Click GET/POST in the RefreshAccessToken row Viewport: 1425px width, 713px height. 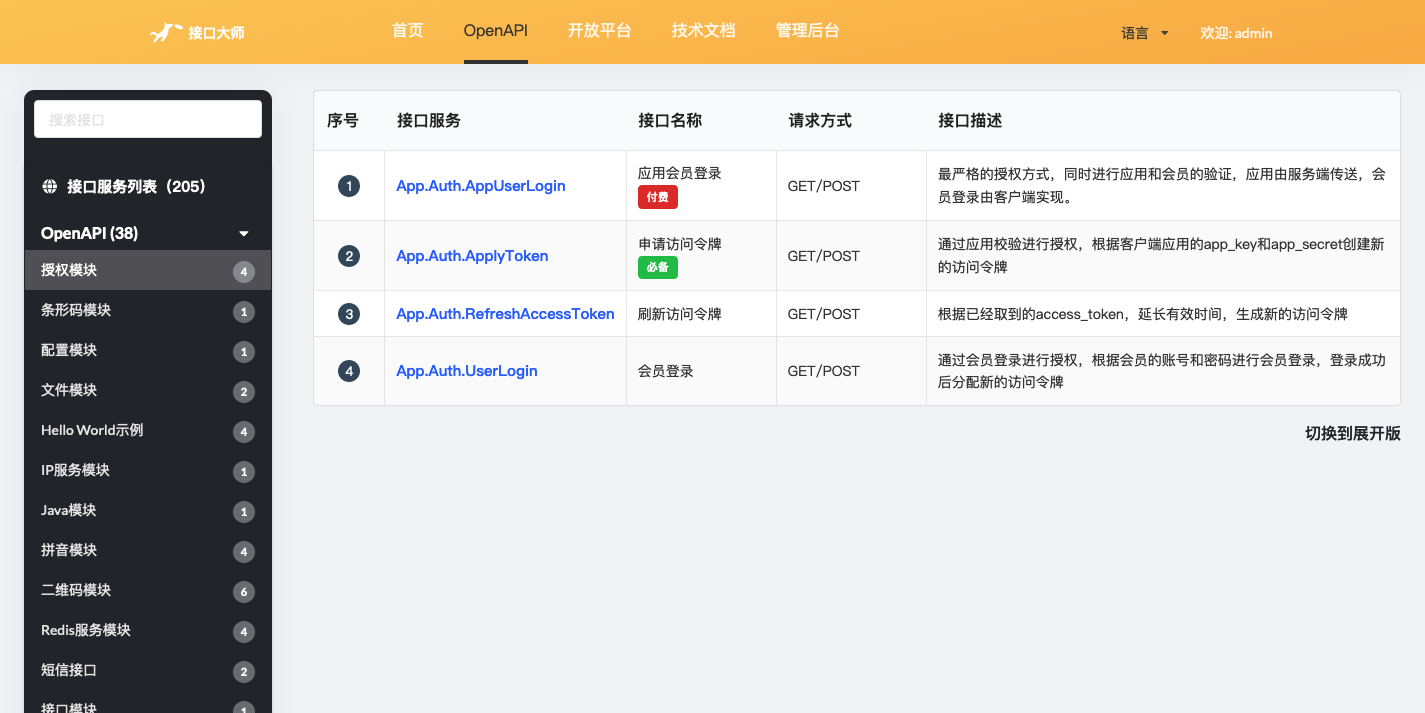click(824, 314)
